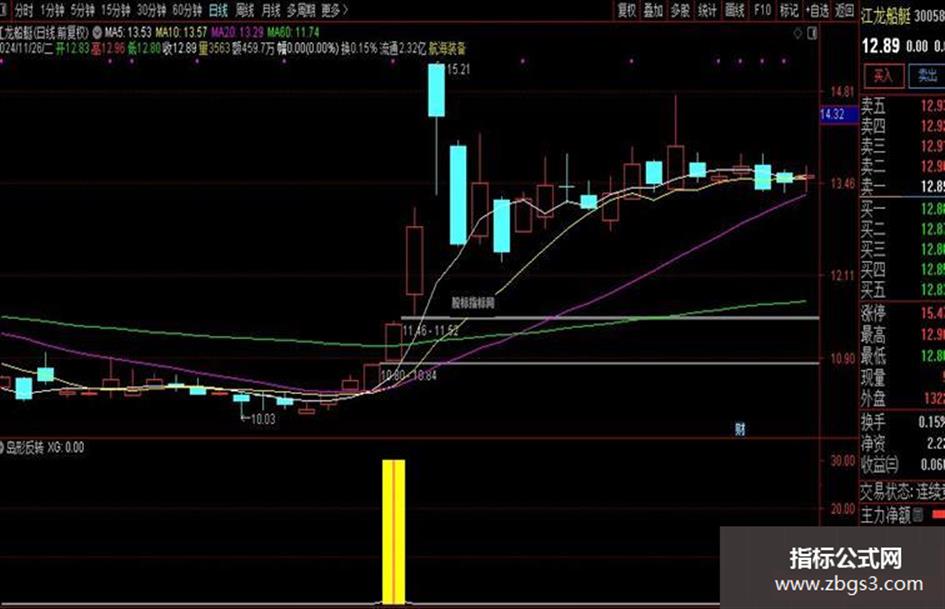Click the 11.46 - 11.52 gap label

(x=430, y=330)
